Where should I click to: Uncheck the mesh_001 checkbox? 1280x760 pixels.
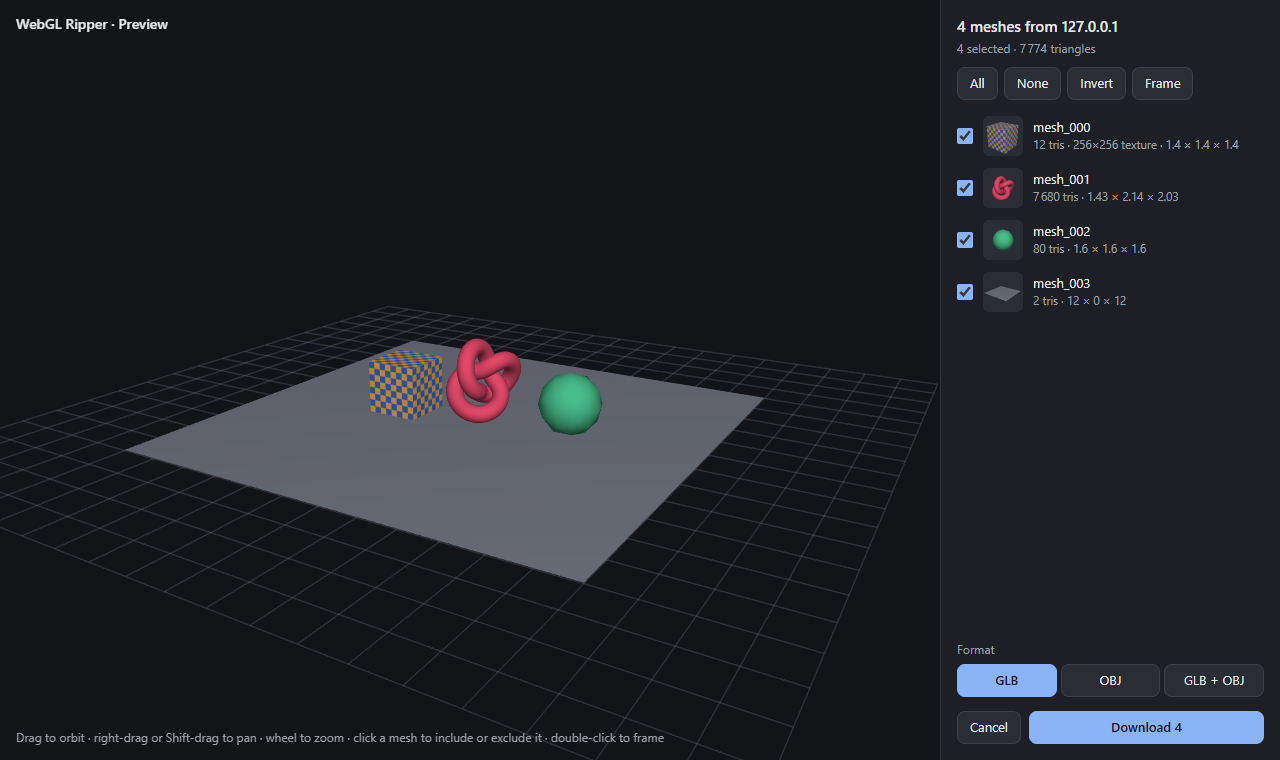[965, 188]
